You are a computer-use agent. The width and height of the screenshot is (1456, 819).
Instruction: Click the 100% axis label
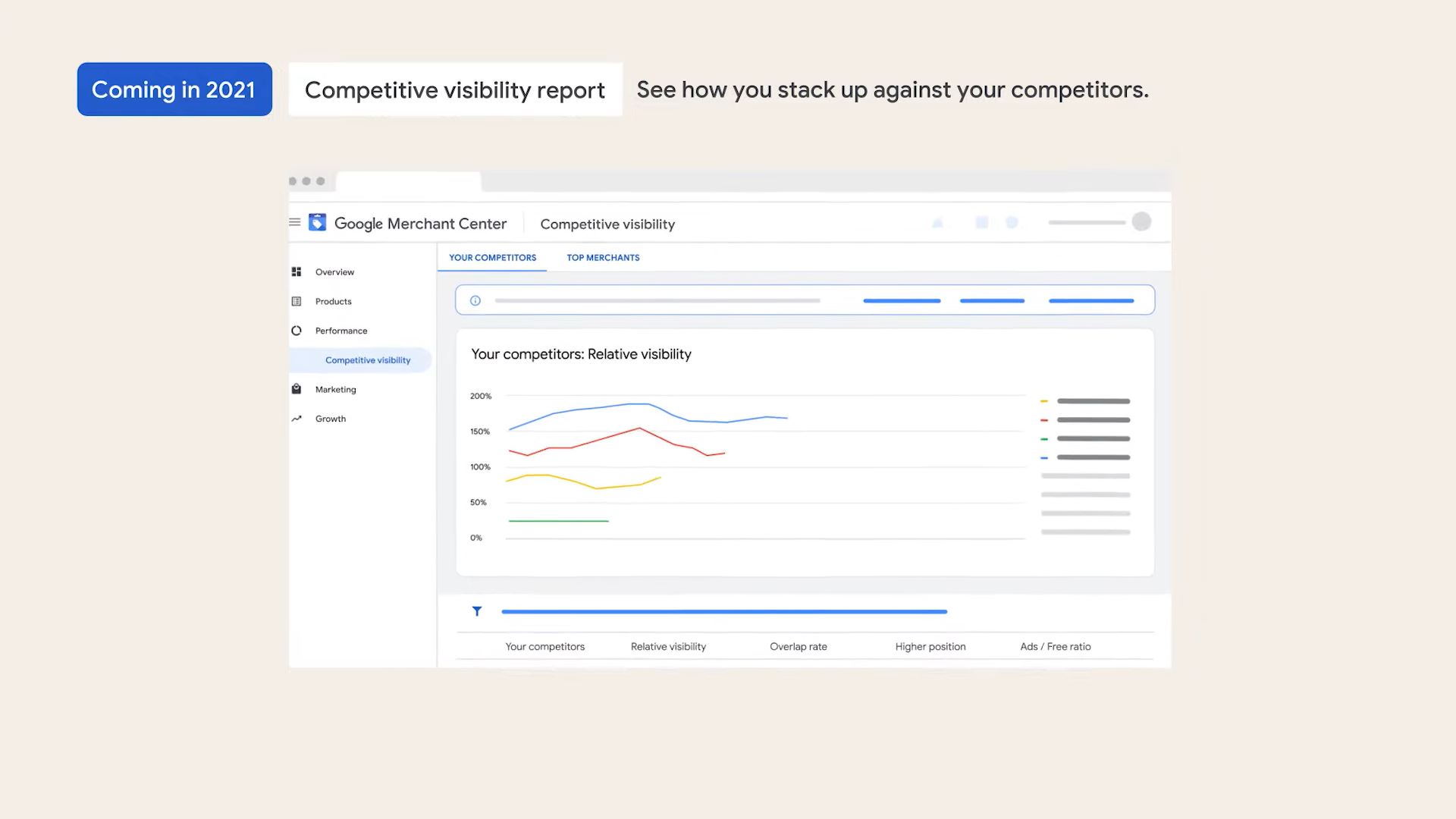tap(480, 467)
